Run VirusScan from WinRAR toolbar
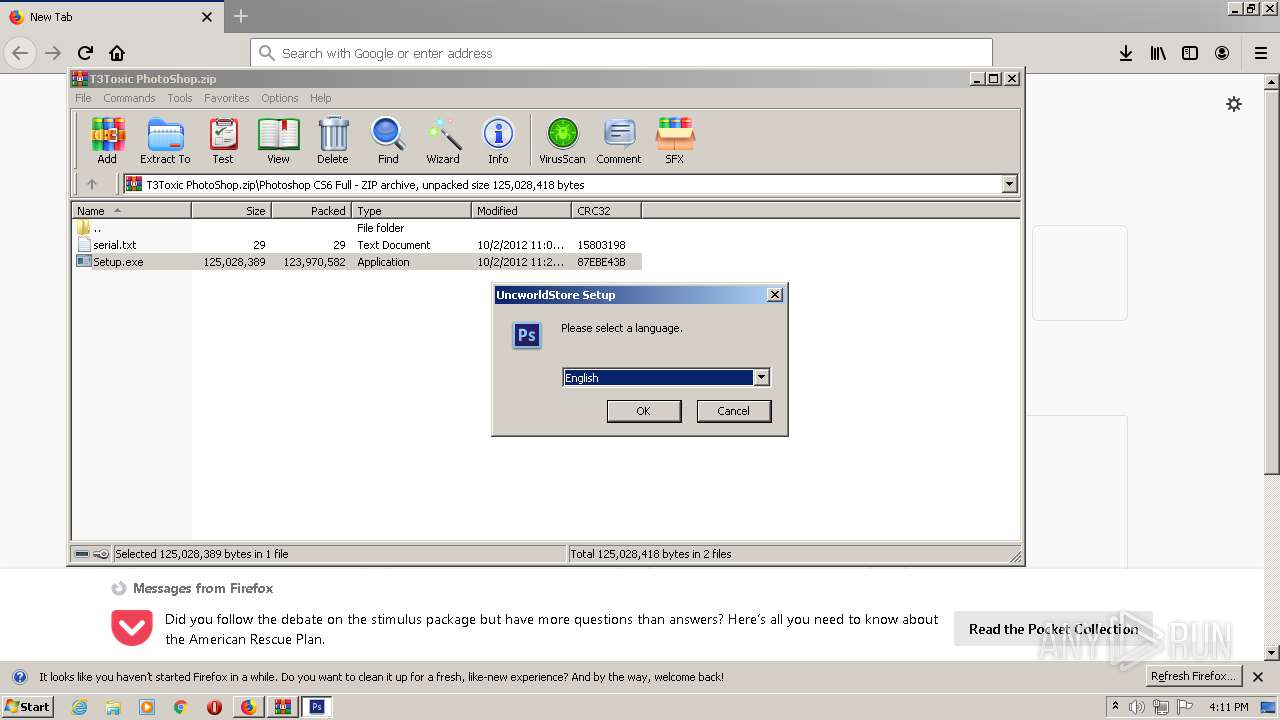 point(562,140)
